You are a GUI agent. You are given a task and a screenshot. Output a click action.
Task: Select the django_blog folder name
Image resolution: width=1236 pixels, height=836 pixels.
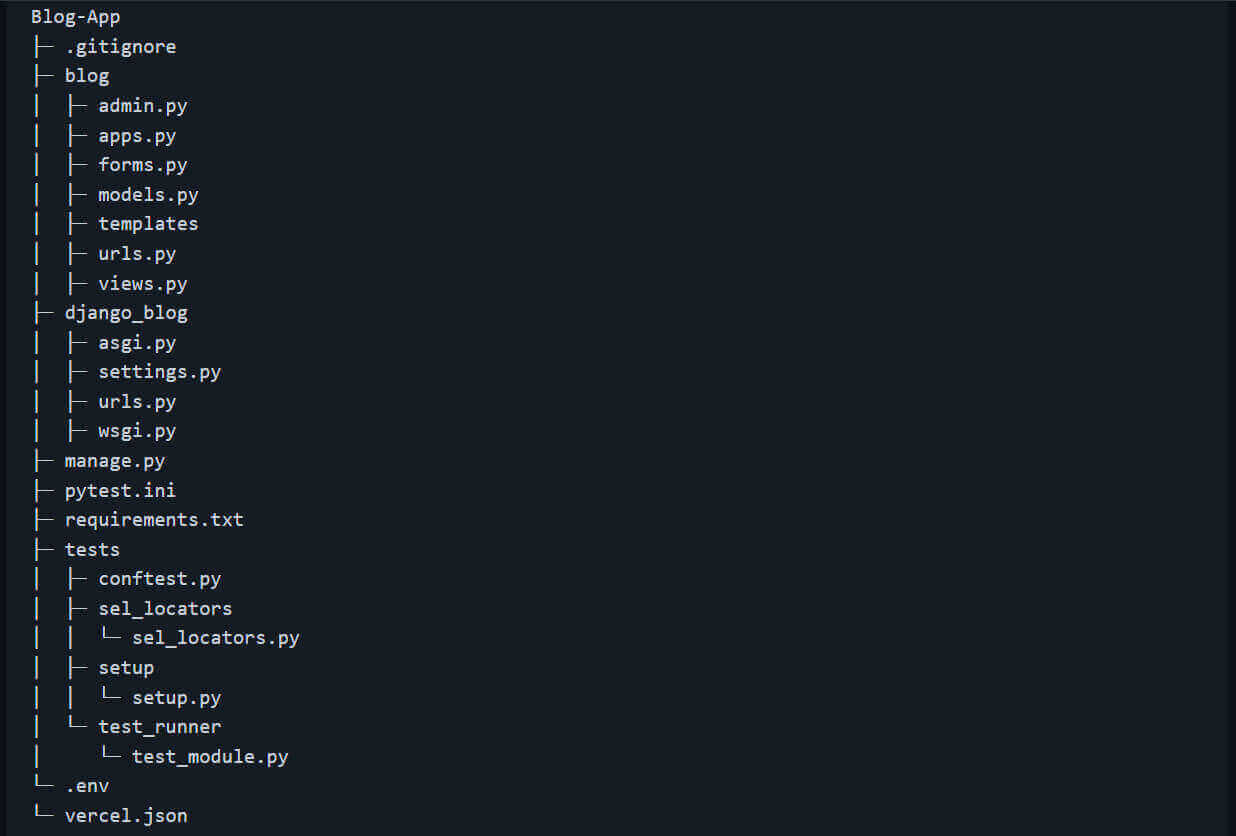click(x=126, y=313)
